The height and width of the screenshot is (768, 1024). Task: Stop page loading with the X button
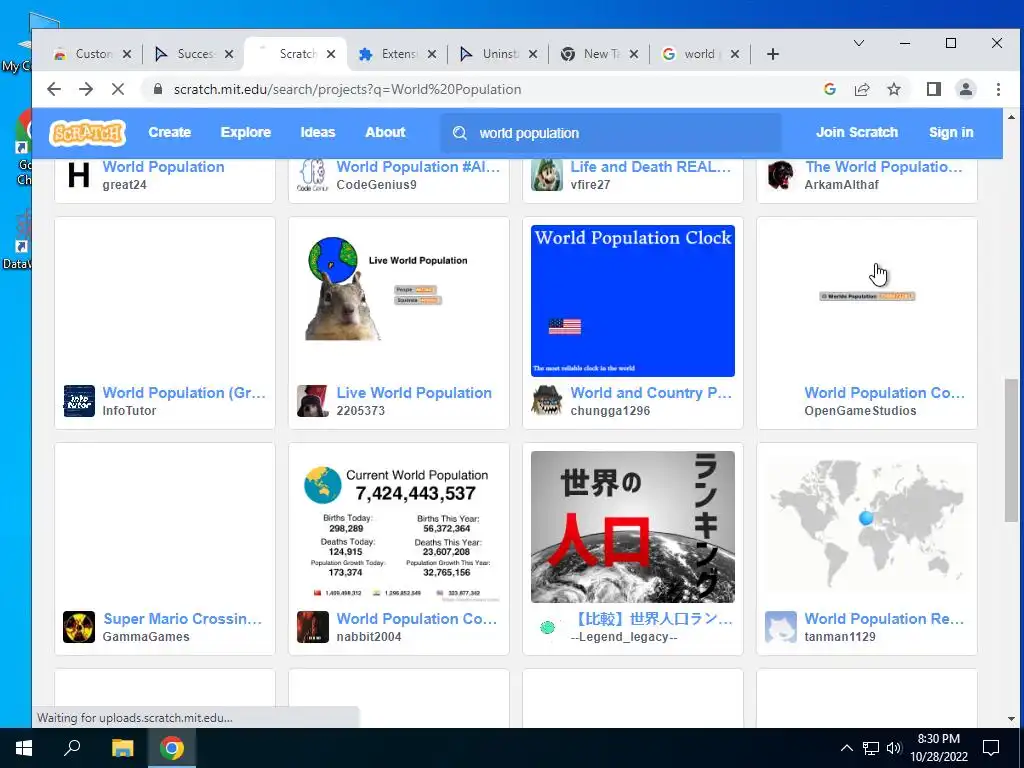click(x=118, y=89)
